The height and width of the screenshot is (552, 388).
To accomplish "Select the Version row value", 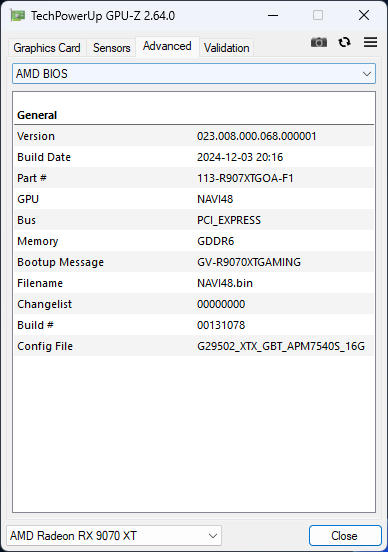I will pos(257,136).
